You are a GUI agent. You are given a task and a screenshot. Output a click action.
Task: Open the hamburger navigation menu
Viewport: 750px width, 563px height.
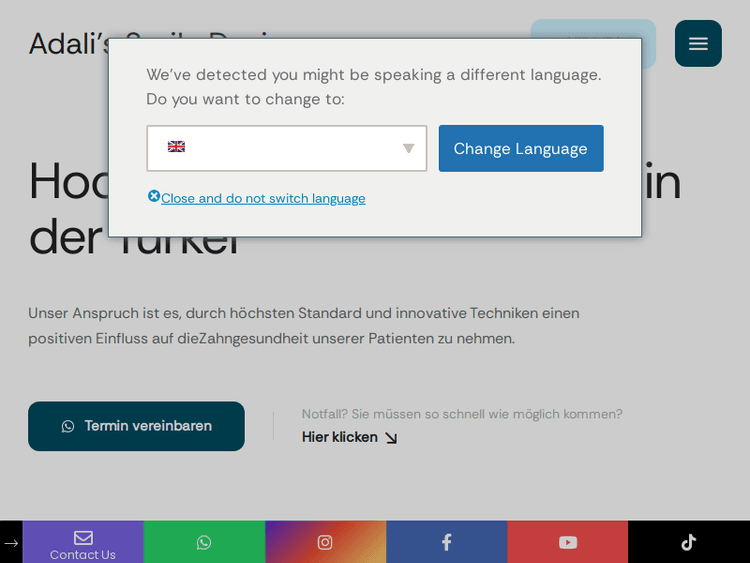pyautogui.click(x=698, y=44)
